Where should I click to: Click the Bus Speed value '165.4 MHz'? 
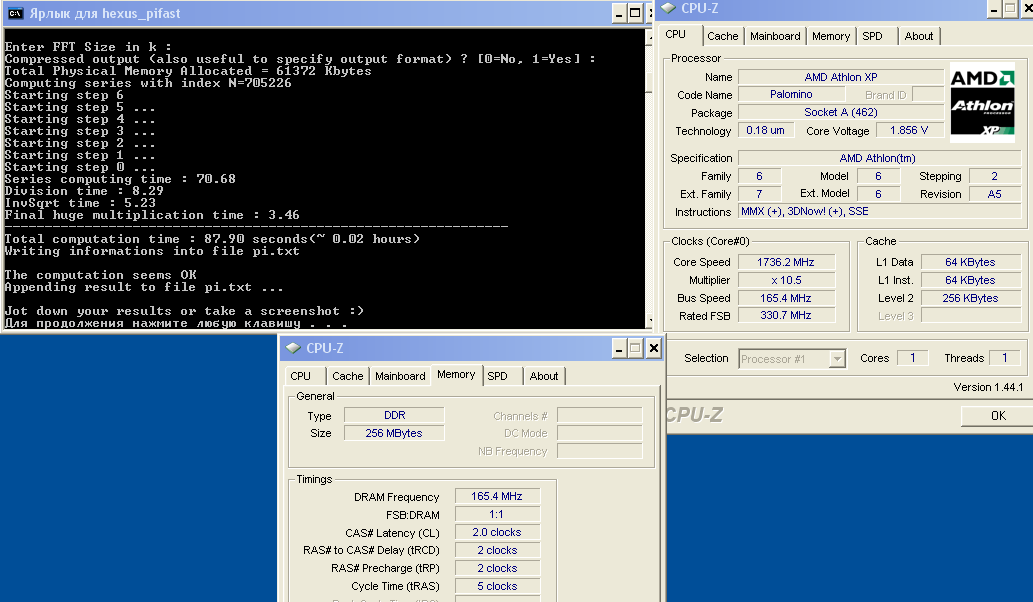(x=786, y=298)
